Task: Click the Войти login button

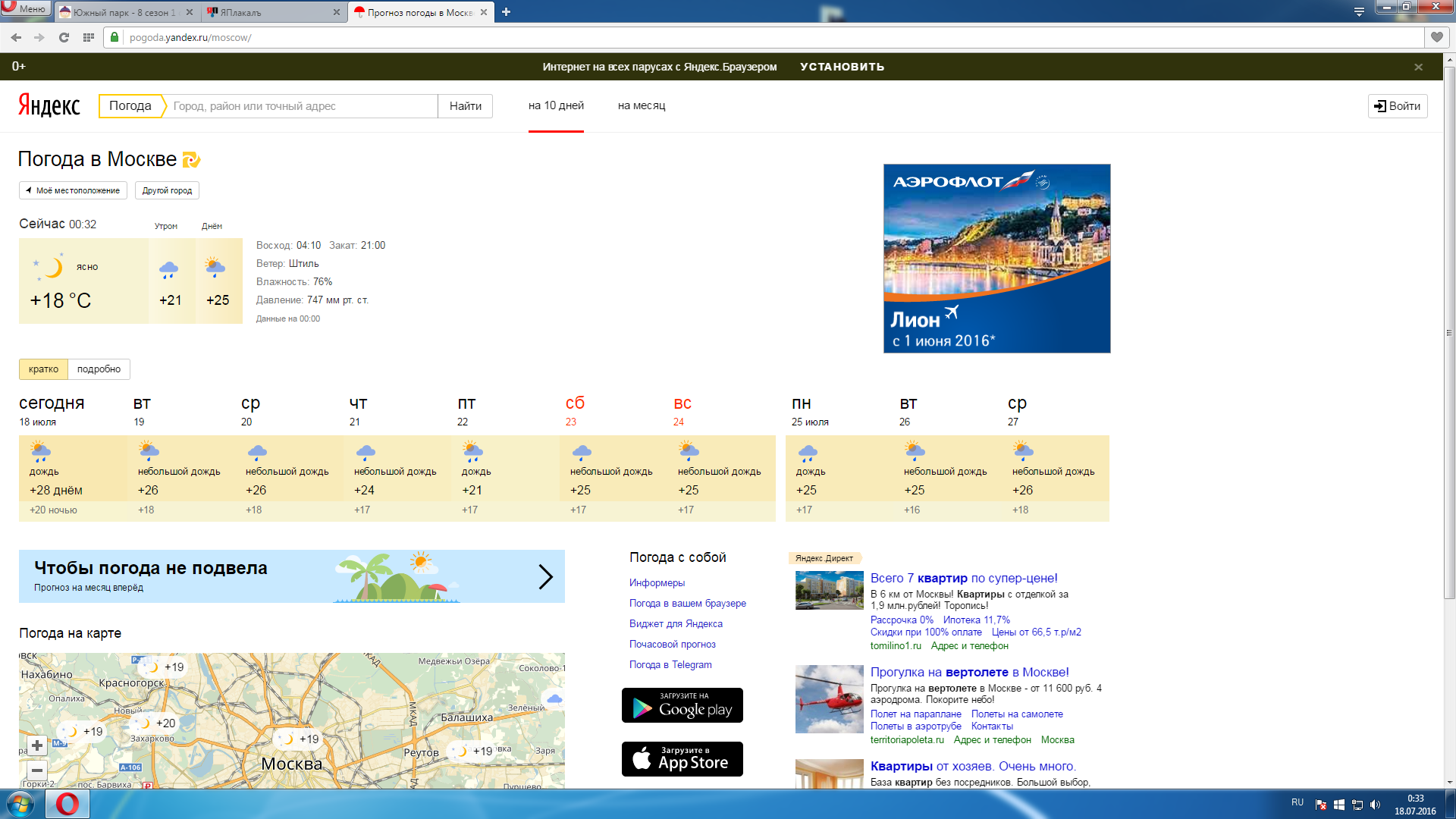Action: tap(1398, 106)
